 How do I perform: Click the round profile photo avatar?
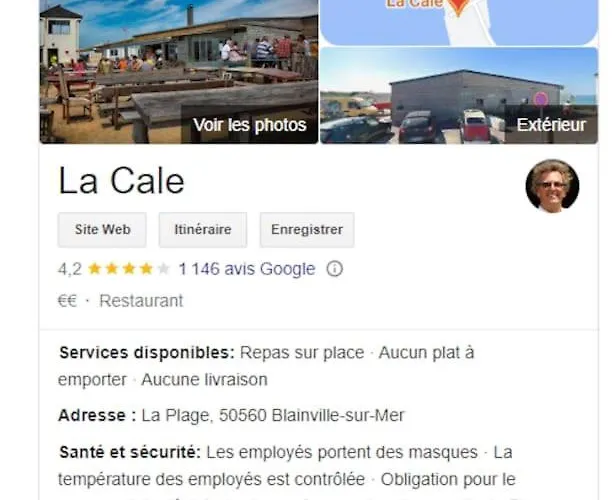[552, 186]
